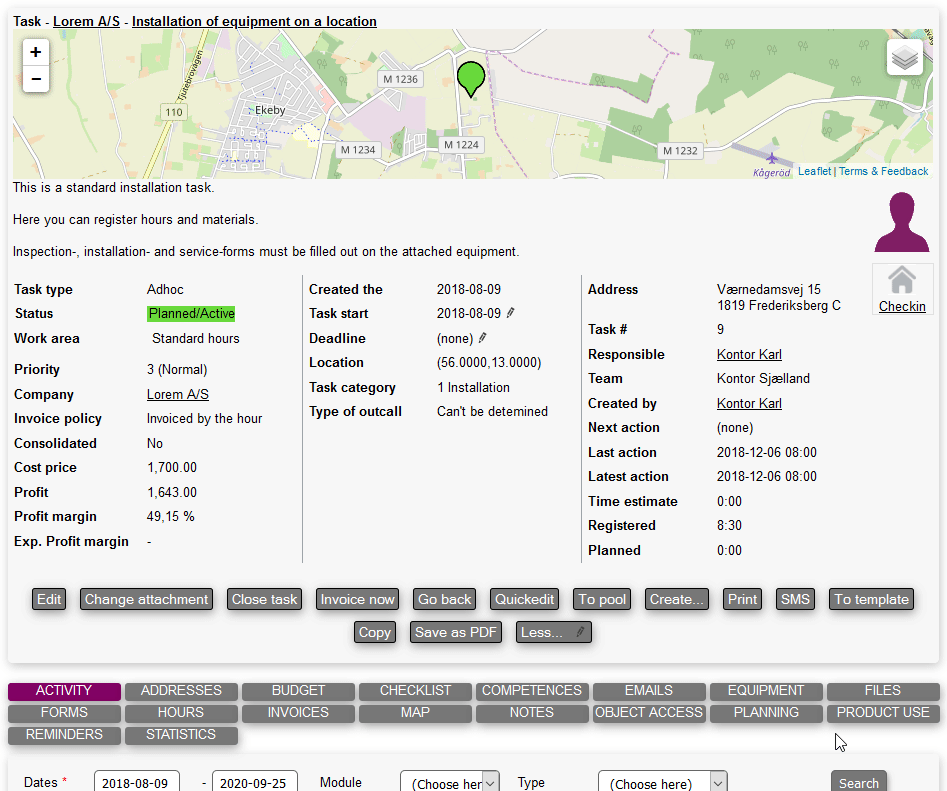Zoom in on the map
The height and width of the screenshot is (791, 947).
[x=36, y=52]
